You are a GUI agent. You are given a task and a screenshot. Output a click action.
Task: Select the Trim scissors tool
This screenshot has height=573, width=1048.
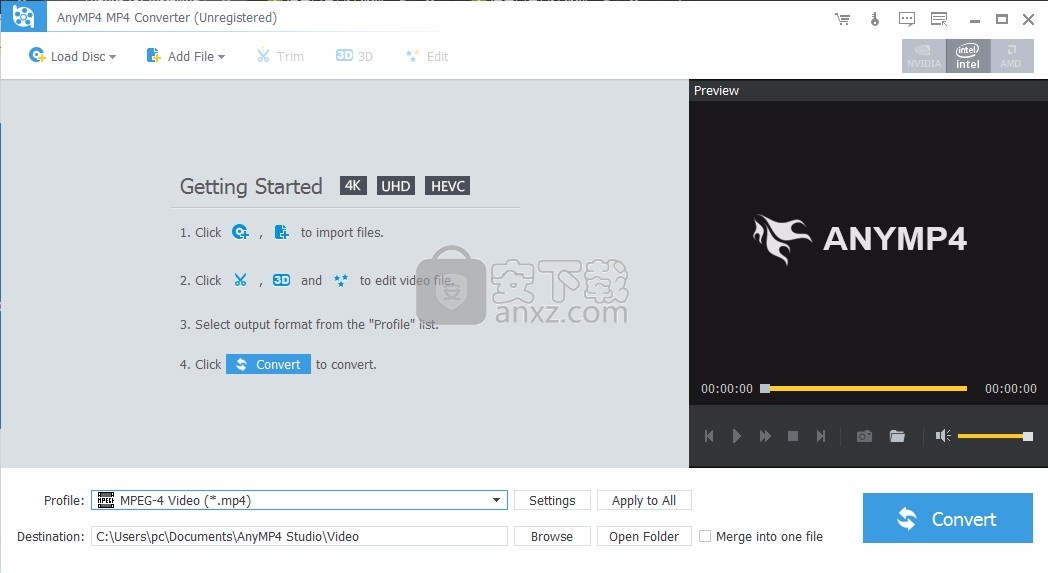[280, 56]
